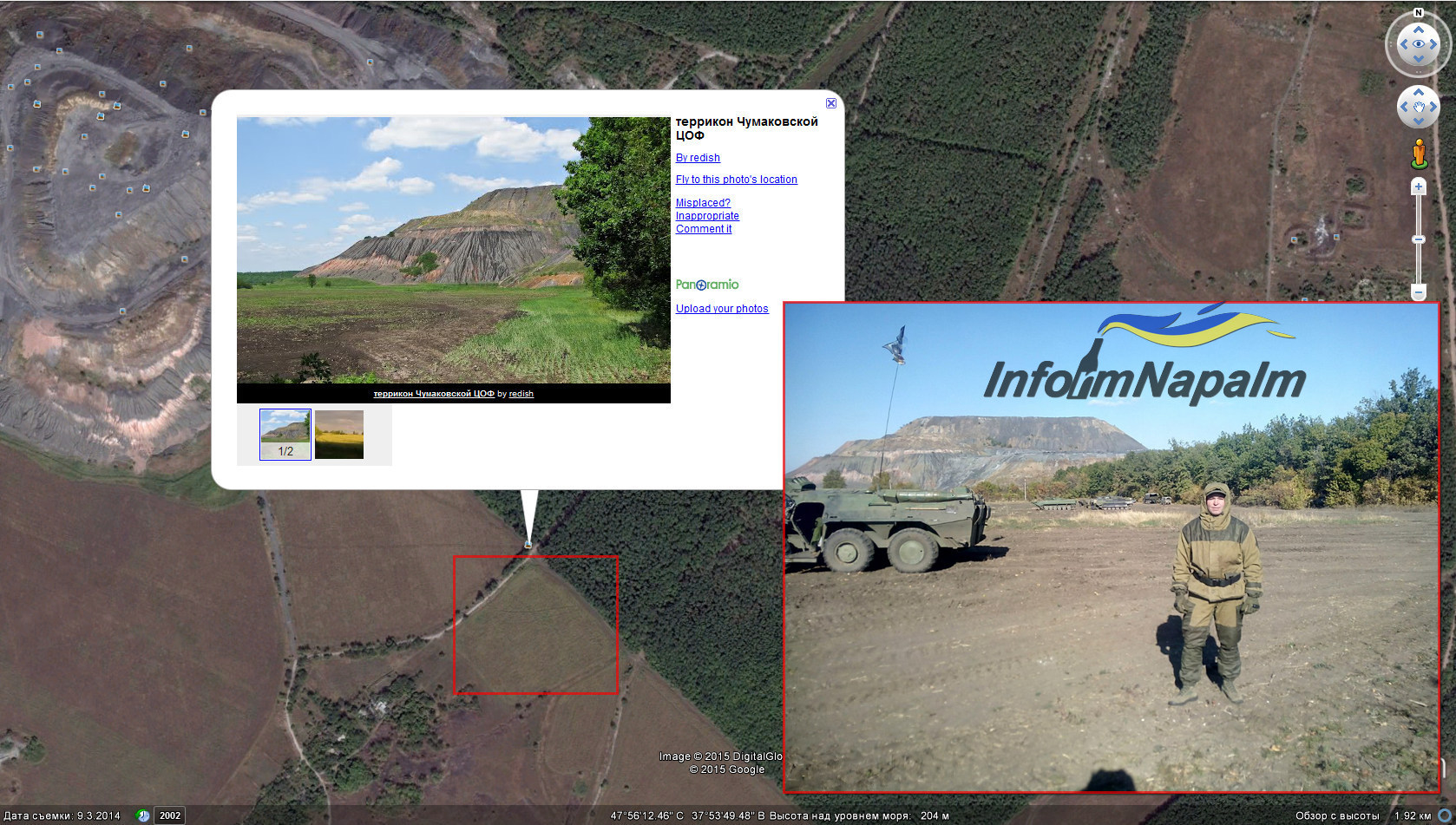The width and height of the screenshot is (1456, 825).
Task: Open the 'By redish' author link
Action: coord(698,158)
